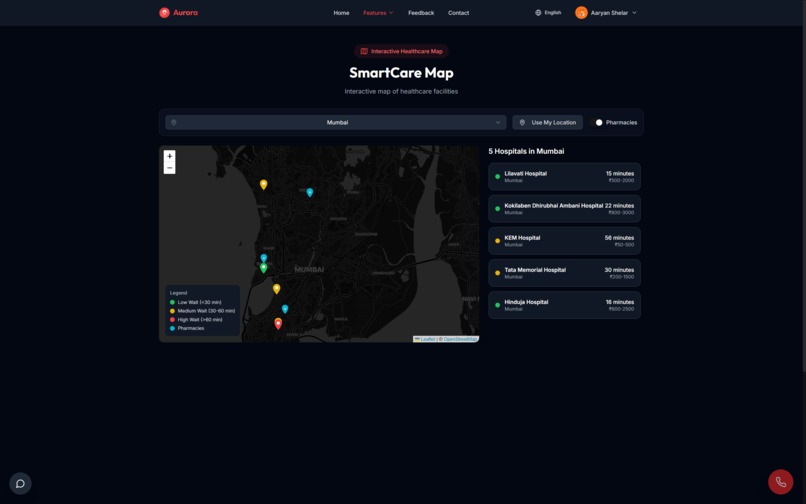
Task: Select the blue pharmacy marker just above red marker
Action: (285, 309)
